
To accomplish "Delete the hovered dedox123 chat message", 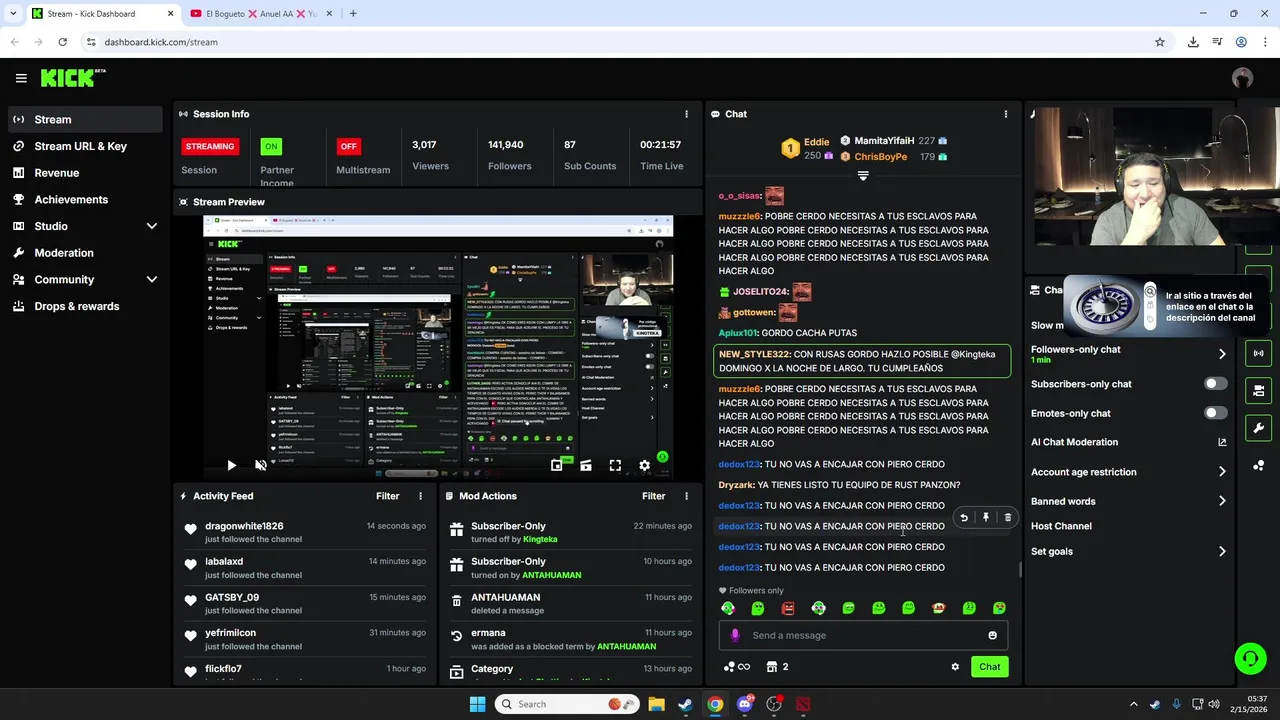I will pyautogui.click(x=1007, y=518).
